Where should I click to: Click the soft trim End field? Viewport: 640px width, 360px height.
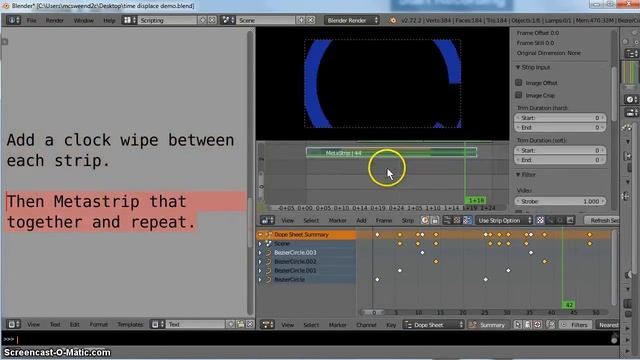point(560,160)
